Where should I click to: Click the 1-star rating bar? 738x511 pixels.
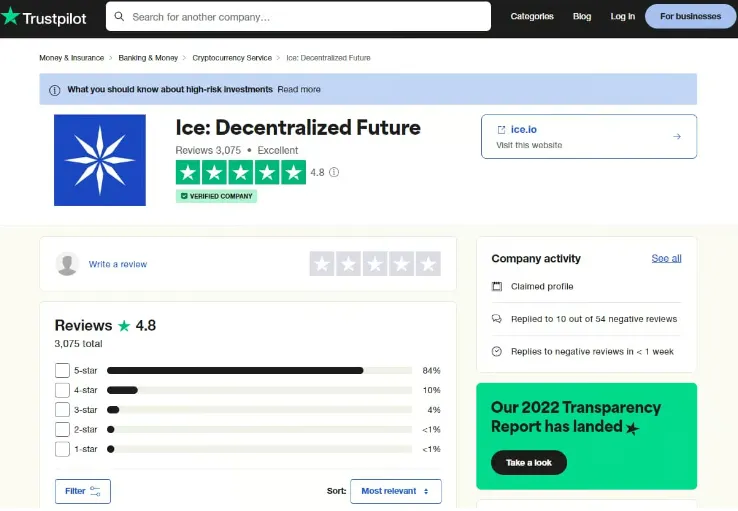[259, 449]
